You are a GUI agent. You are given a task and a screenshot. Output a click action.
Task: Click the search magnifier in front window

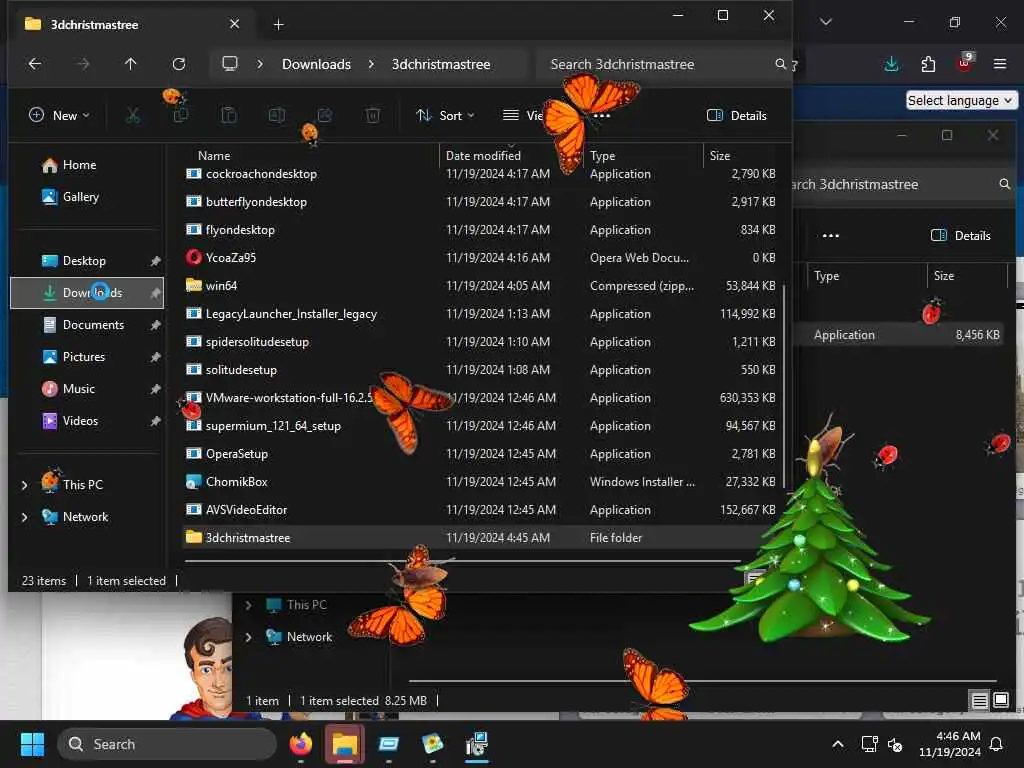click(x=780, y=64)
